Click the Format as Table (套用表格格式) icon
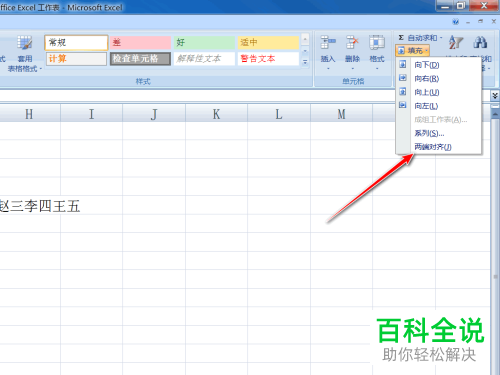Image resolution: width=500 pixels, height=375 pixels. (25, 43)
